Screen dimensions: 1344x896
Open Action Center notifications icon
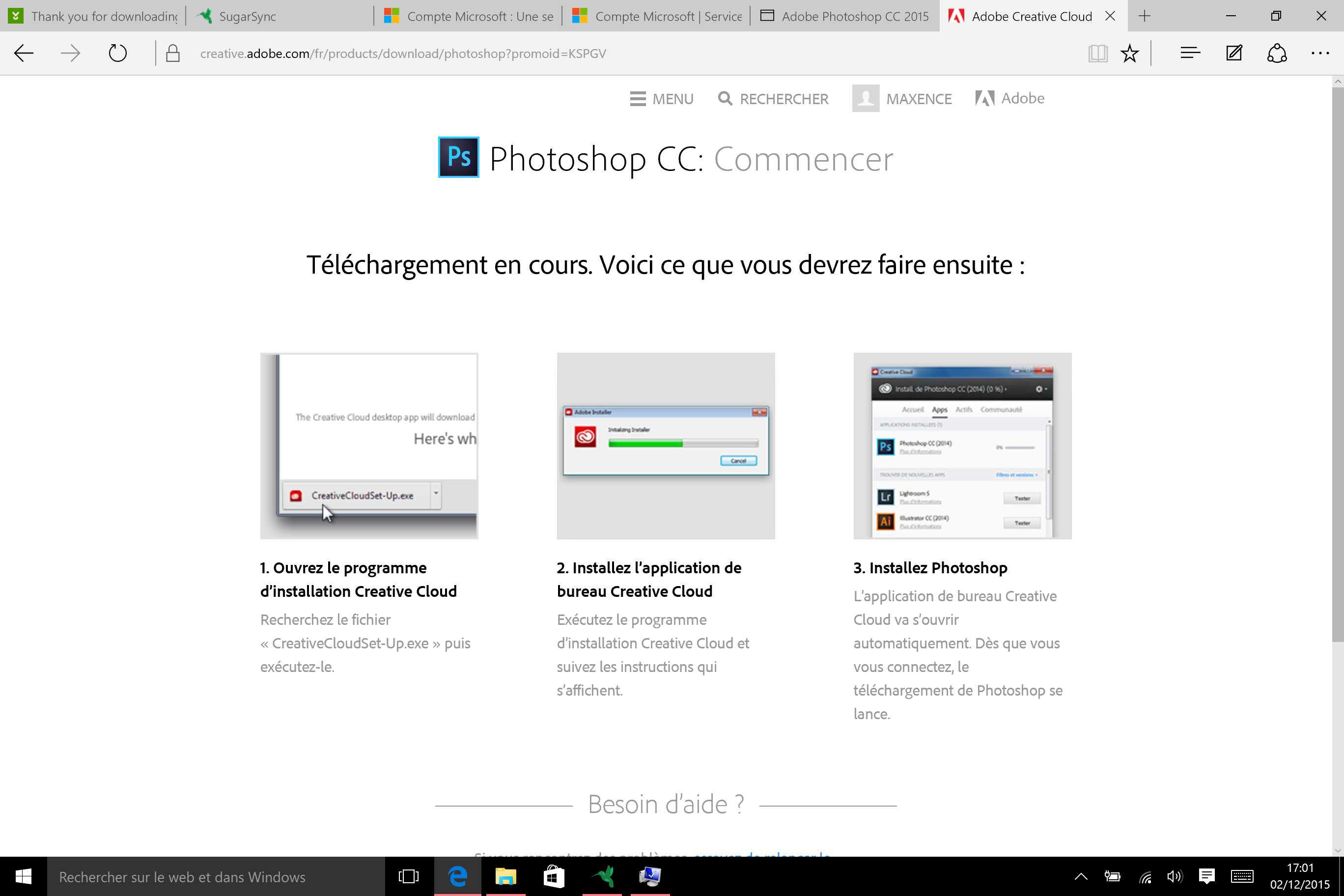[x=1207, y=876]
